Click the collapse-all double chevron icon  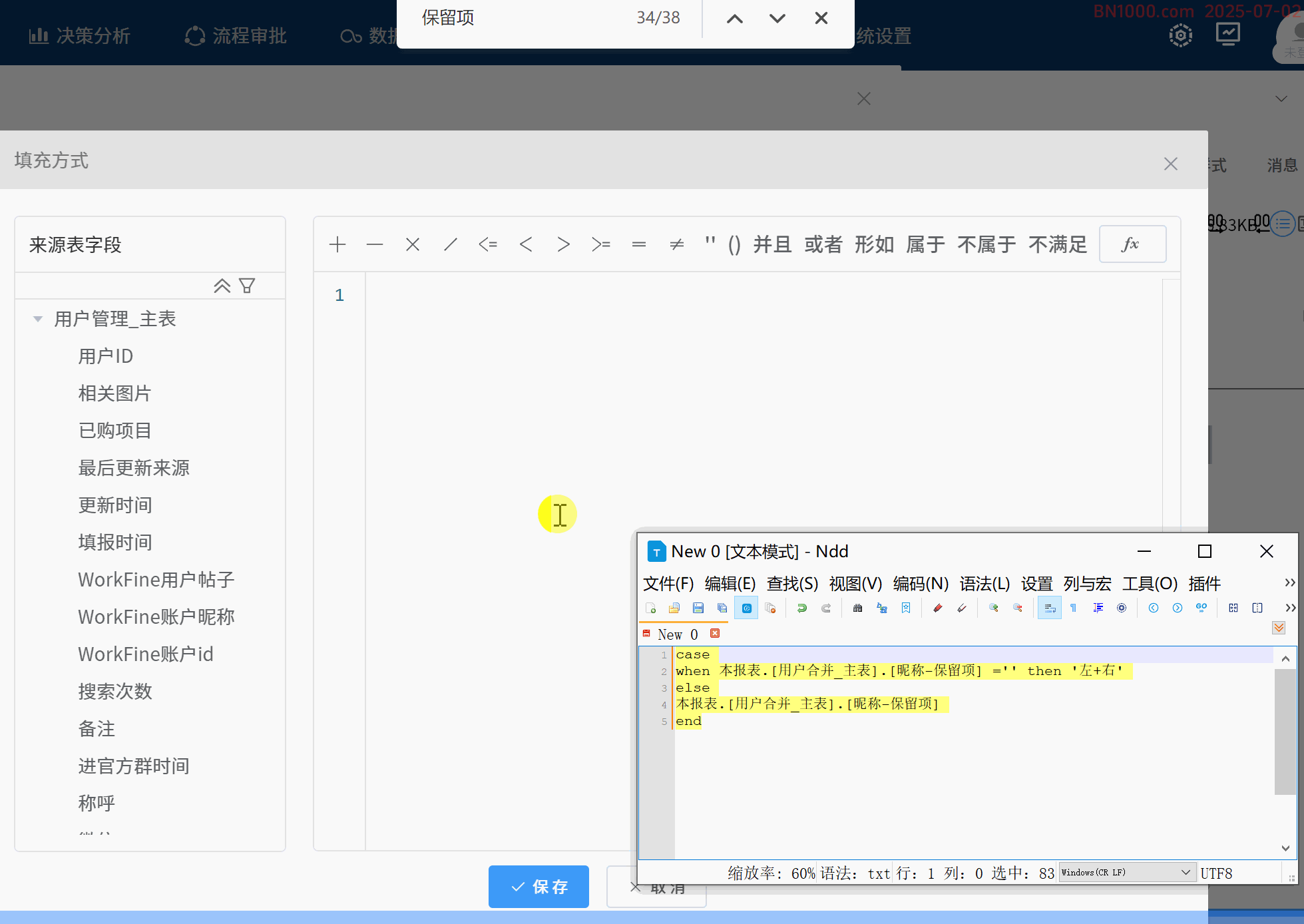coord(222,286)
